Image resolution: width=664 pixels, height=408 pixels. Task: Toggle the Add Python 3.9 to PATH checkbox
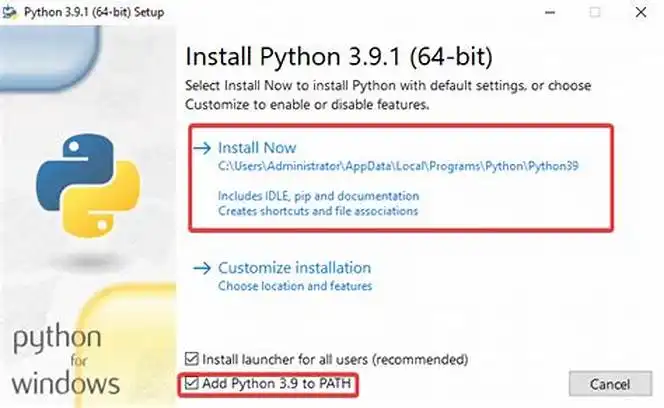pyautogui.click(x=191, y=383)
